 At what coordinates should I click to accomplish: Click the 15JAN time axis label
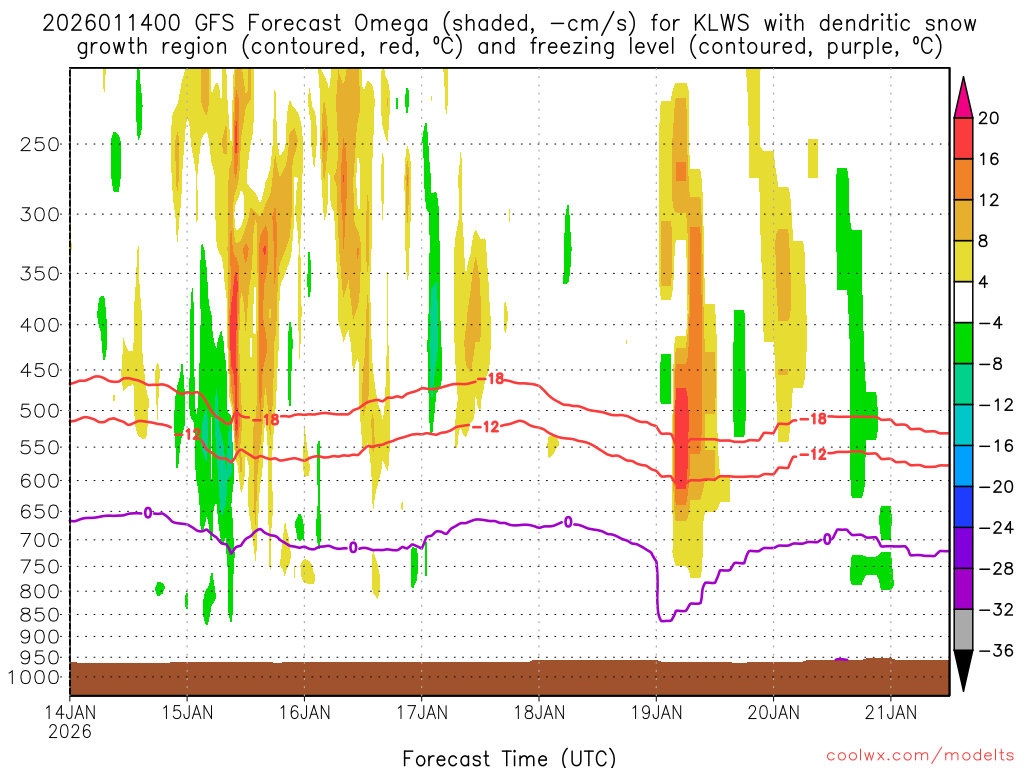pyautogui.click(x=187, y=712)
